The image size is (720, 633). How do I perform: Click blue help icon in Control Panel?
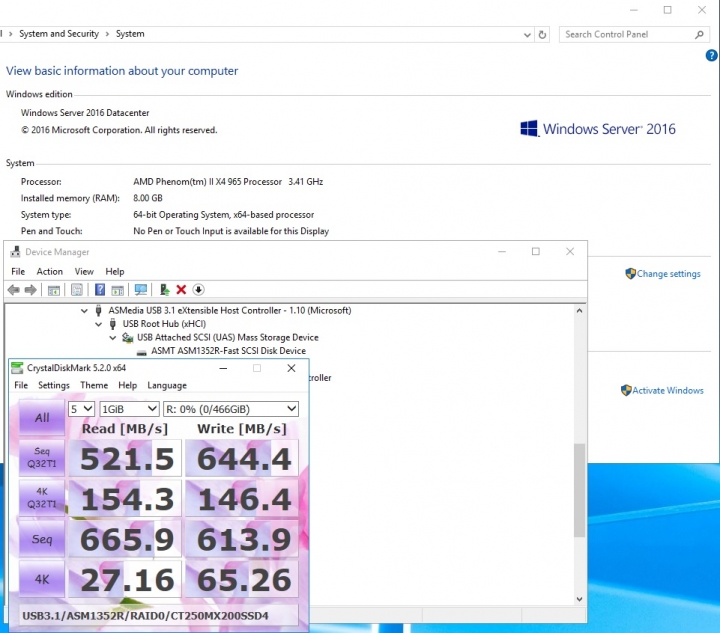(711, 56)
